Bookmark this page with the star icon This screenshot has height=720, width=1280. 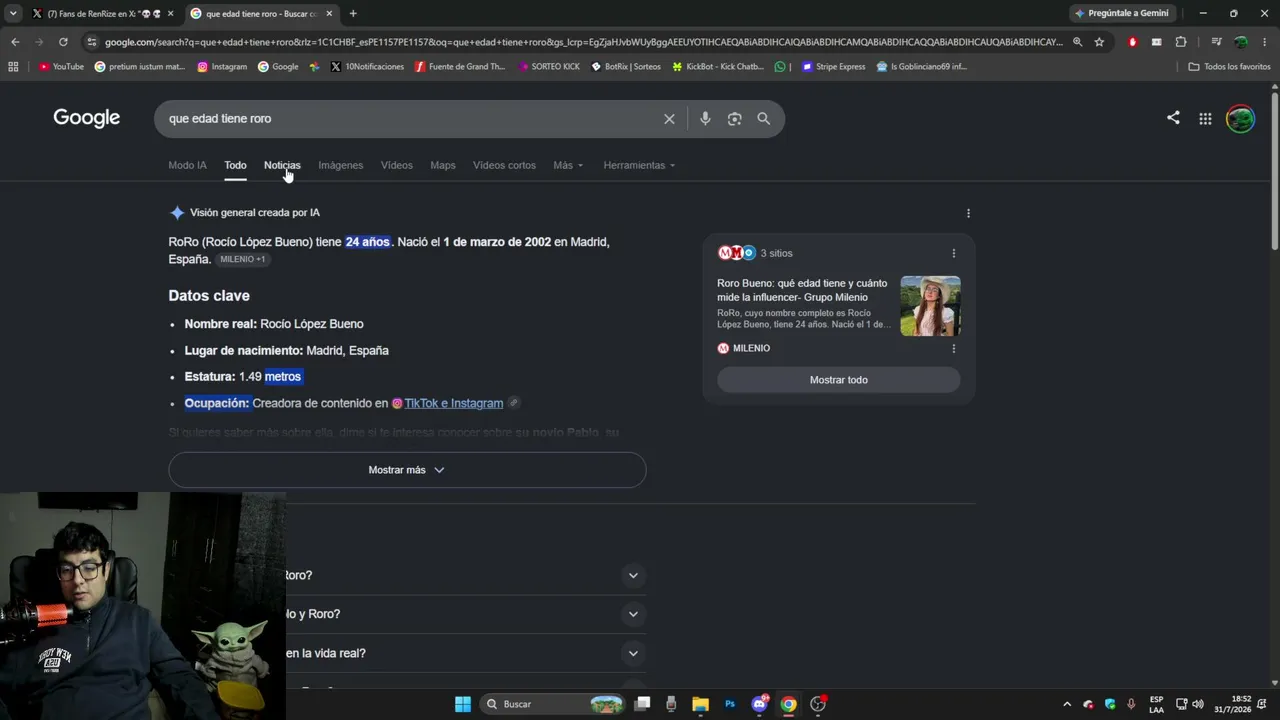coord(1099,42)
